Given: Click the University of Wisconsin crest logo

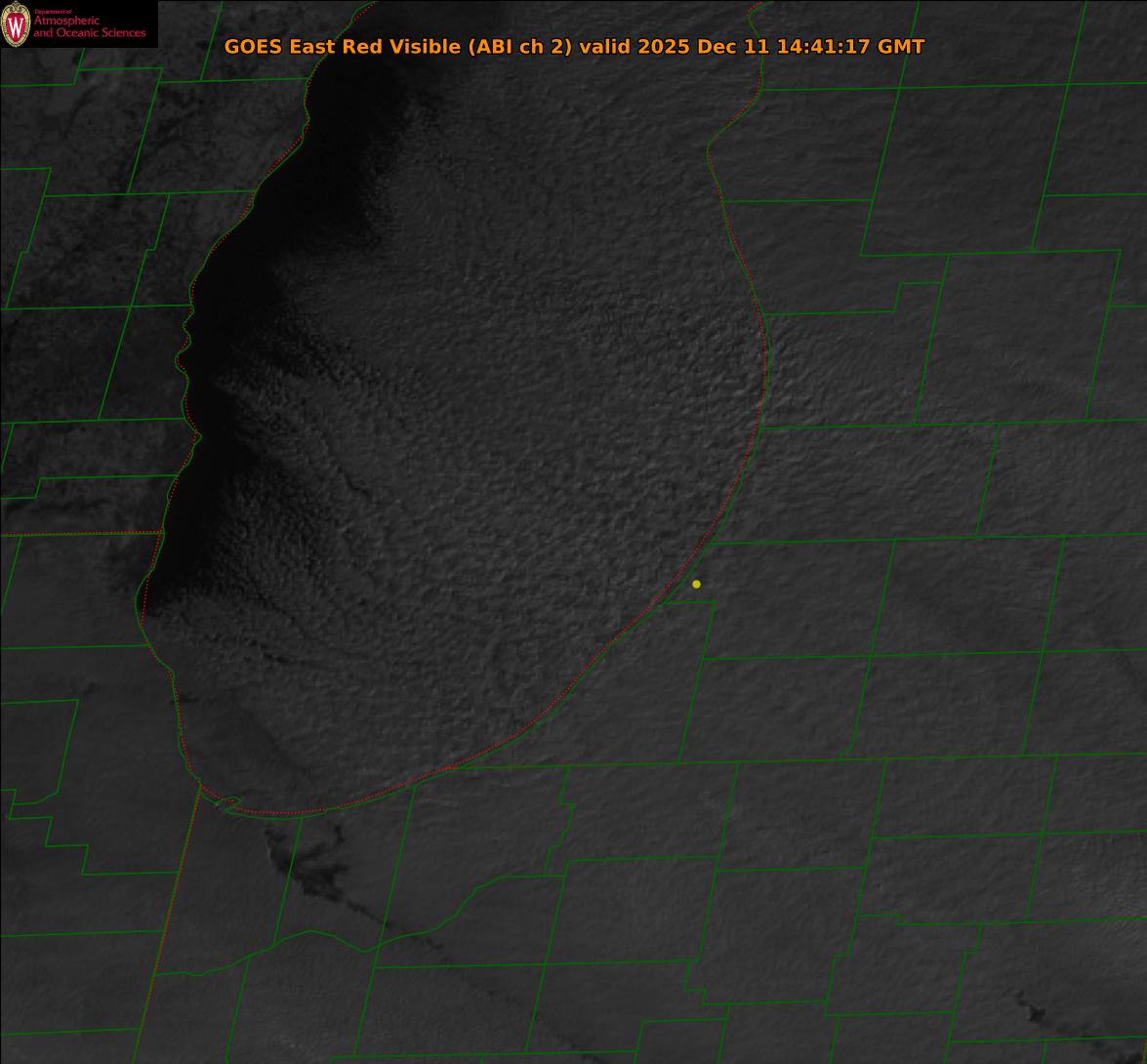Looking at the screenshot, I should click(x=16, y=24).
